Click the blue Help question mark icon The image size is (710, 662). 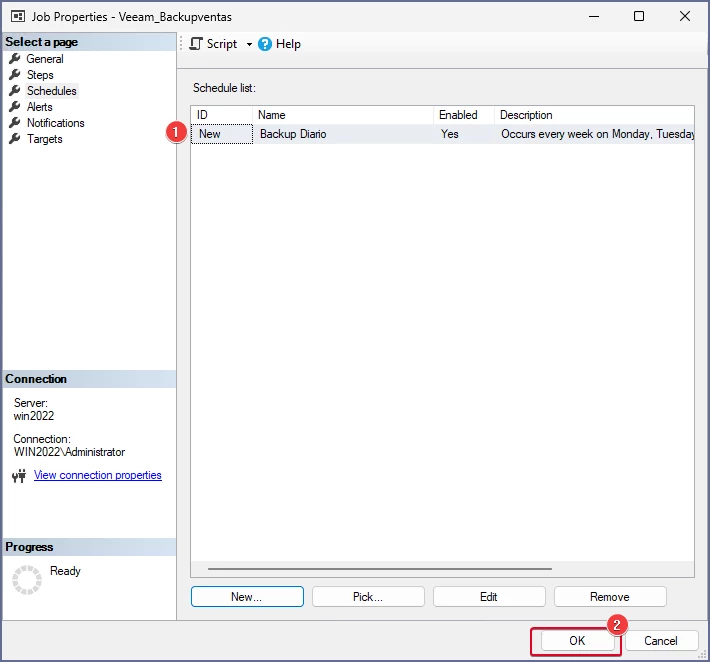[x=265, y=44]
